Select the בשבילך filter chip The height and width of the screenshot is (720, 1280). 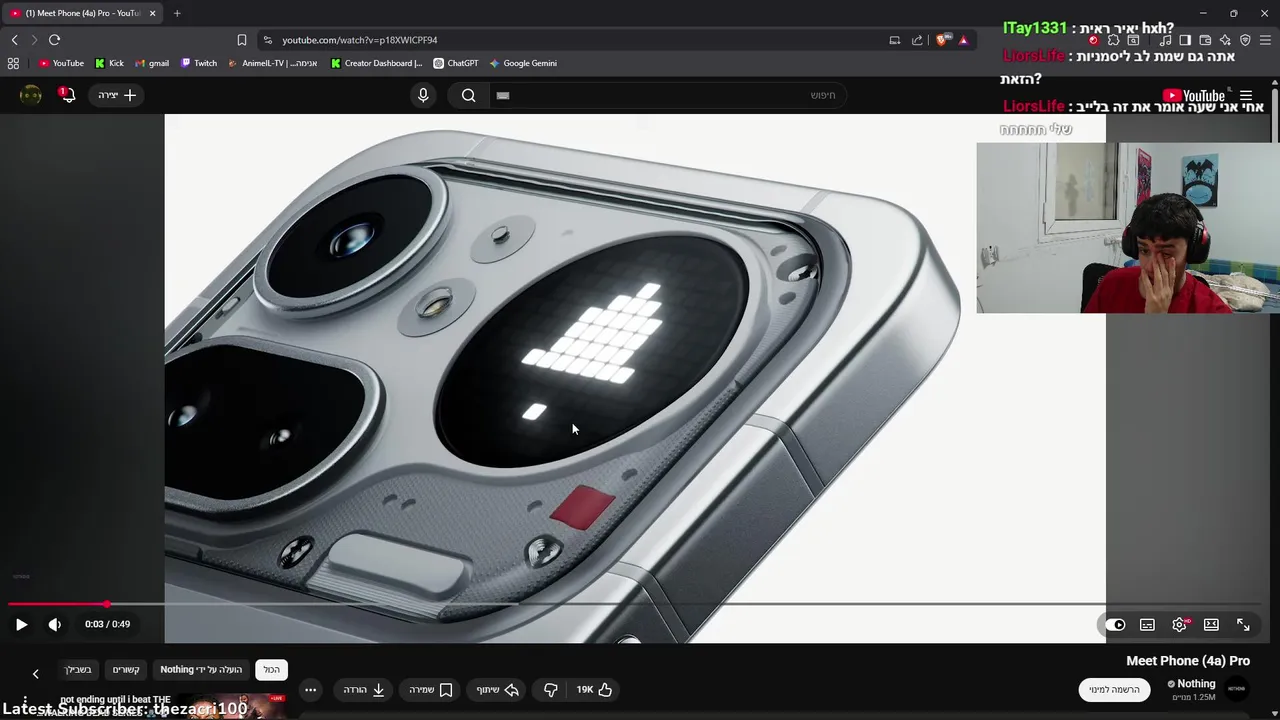click(x=78, y=670)
